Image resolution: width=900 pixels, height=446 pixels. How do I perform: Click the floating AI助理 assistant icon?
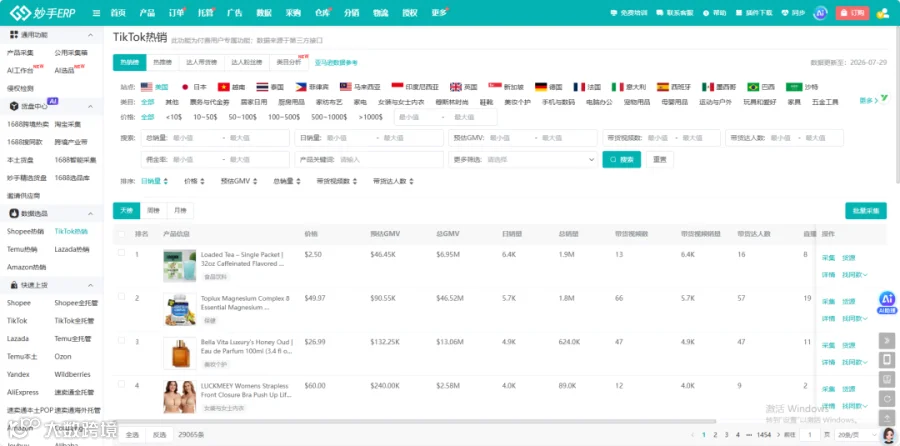[887, 302]
